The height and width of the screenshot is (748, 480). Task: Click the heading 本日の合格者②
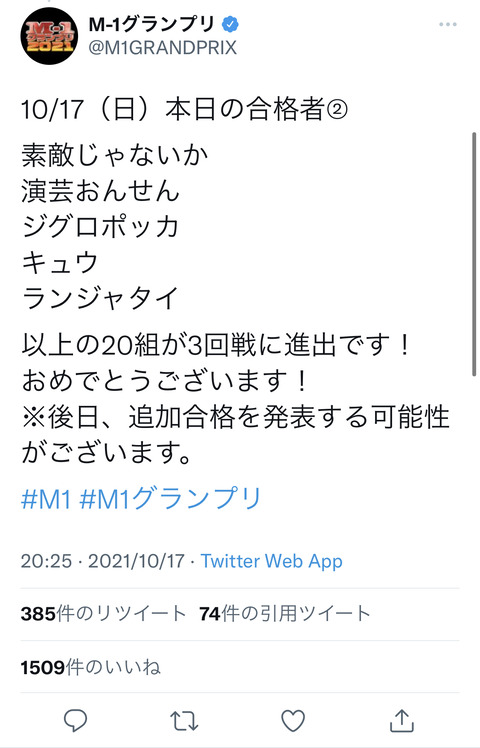pyautogui.click(x=256, y=109)
